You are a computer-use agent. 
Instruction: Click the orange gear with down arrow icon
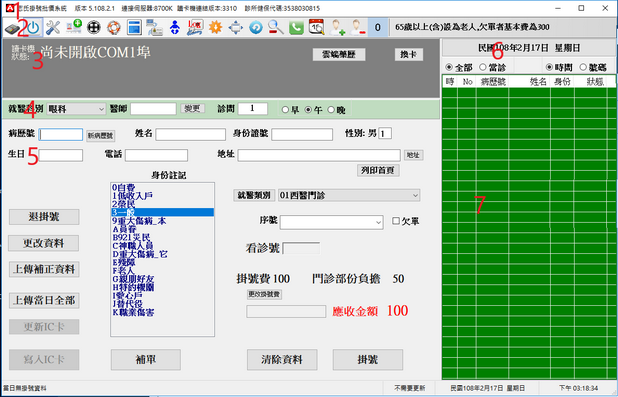[x=215, y=27]
